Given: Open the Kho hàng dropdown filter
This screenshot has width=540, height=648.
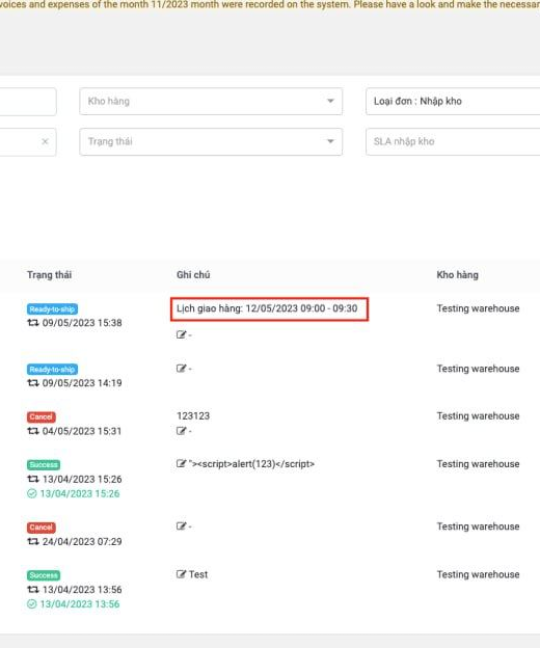Looking at the screenshot, I should click(x=211, y=101).
